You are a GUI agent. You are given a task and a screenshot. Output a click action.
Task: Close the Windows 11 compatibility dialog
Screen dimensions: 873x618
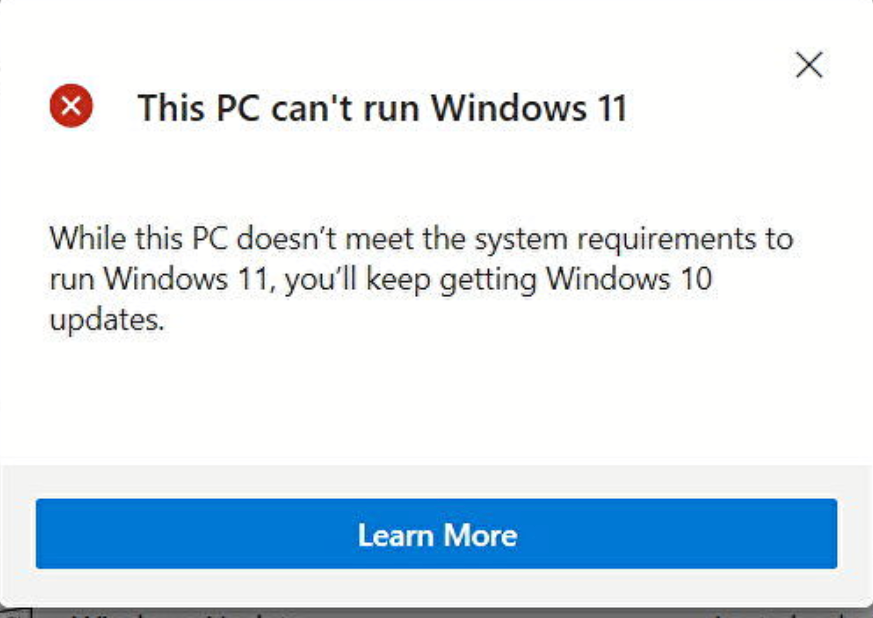tap(808, 65)
